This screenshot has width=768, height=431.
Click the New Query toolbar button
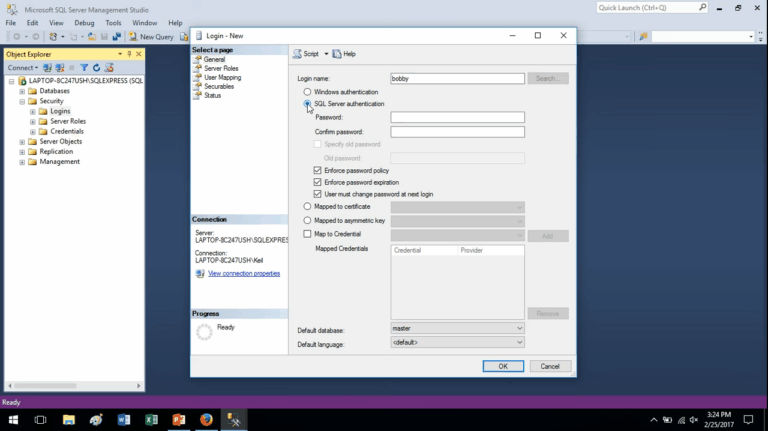tap(151, 37)
